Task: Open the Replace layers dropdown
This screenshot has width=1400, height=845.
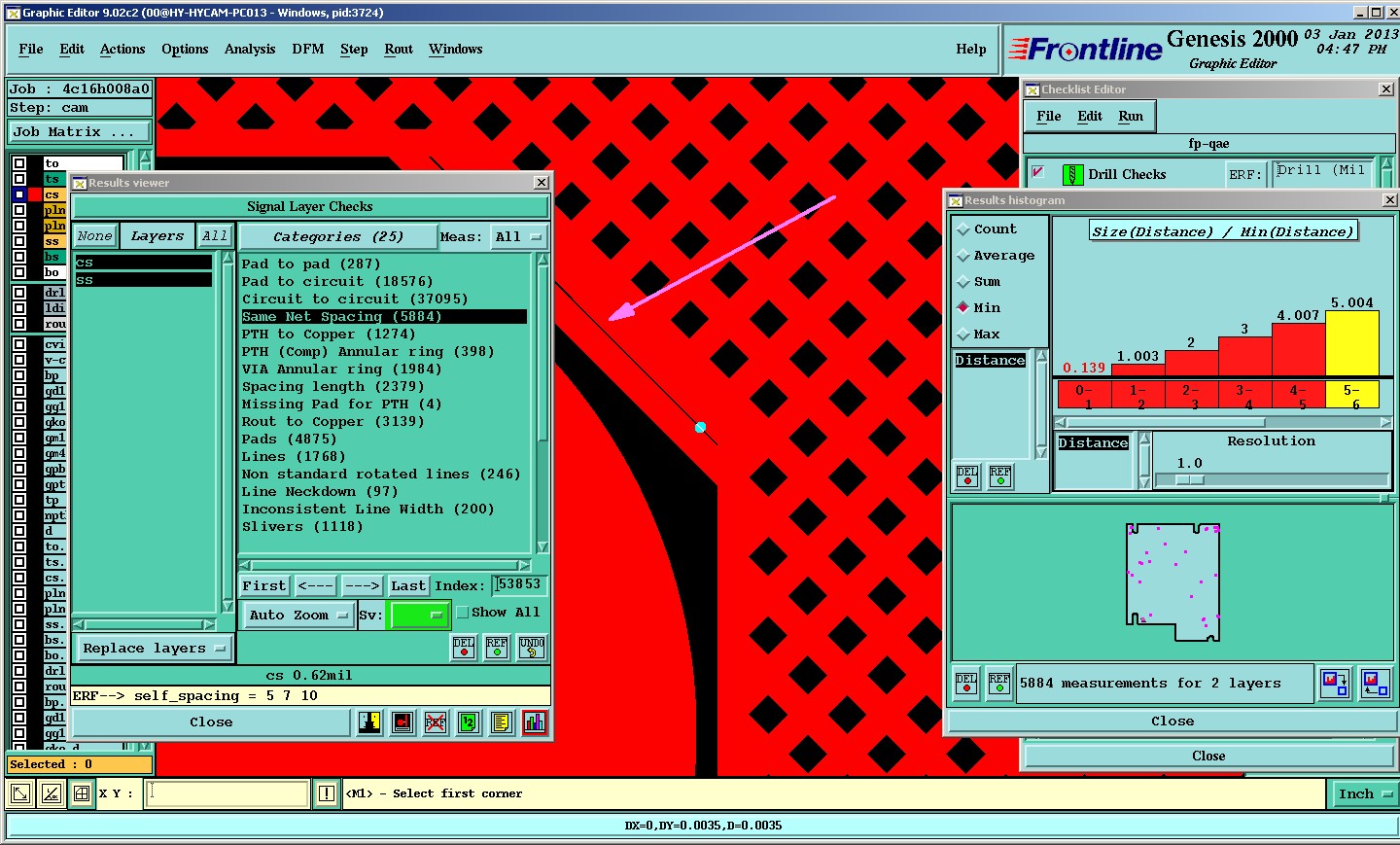Action: click(x=154, y=649)
